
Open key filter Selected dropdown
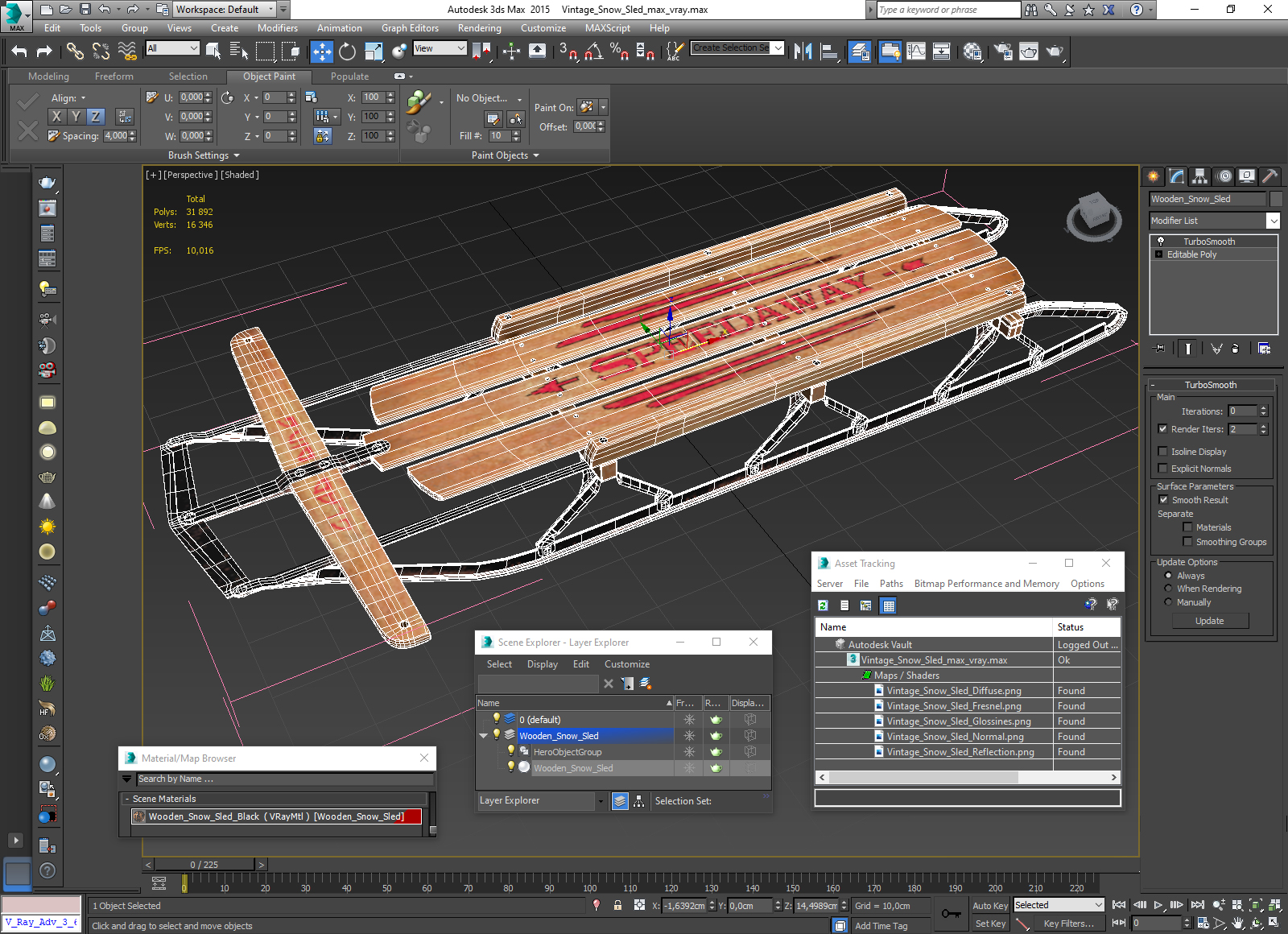1059,905
